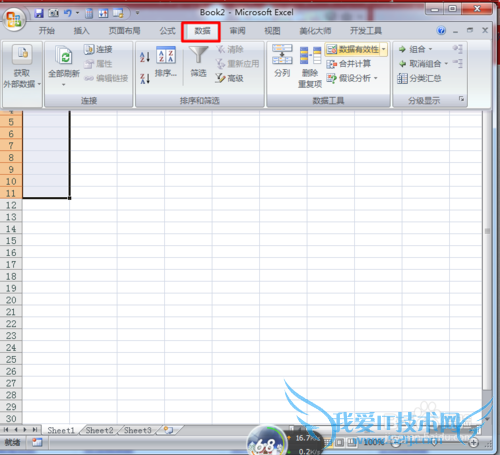500x455 pixels.
Task: Click the vertical scrollbar thumb
Action: point(487,250)
